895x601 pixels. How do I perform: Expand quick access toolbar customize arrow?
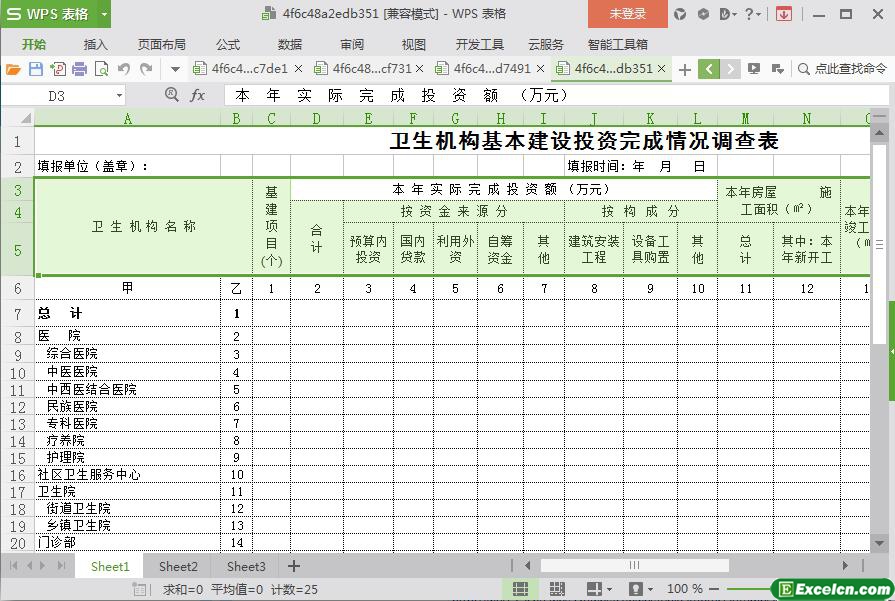[175, 69]
